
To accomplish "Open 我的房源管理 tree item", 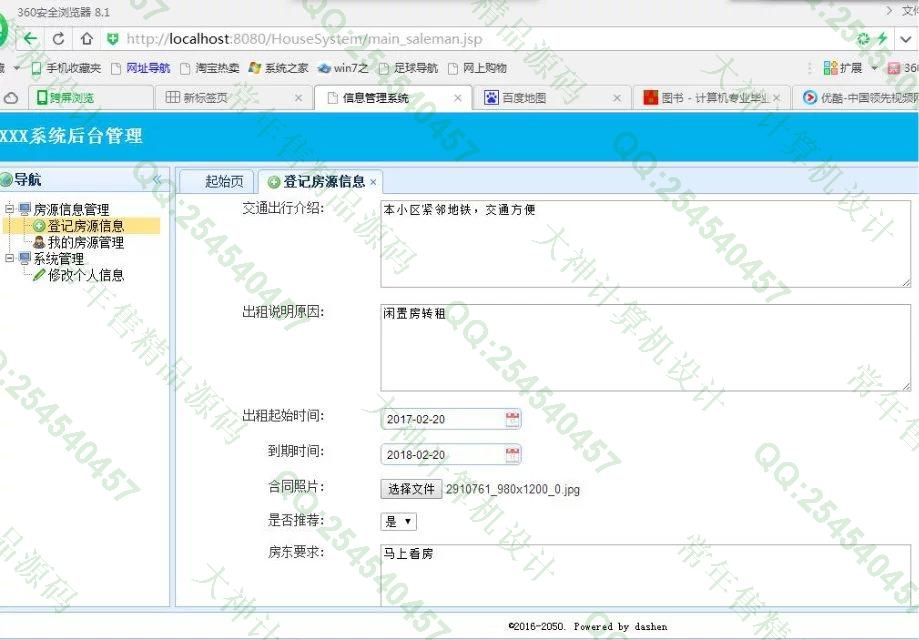I will 86,242.
